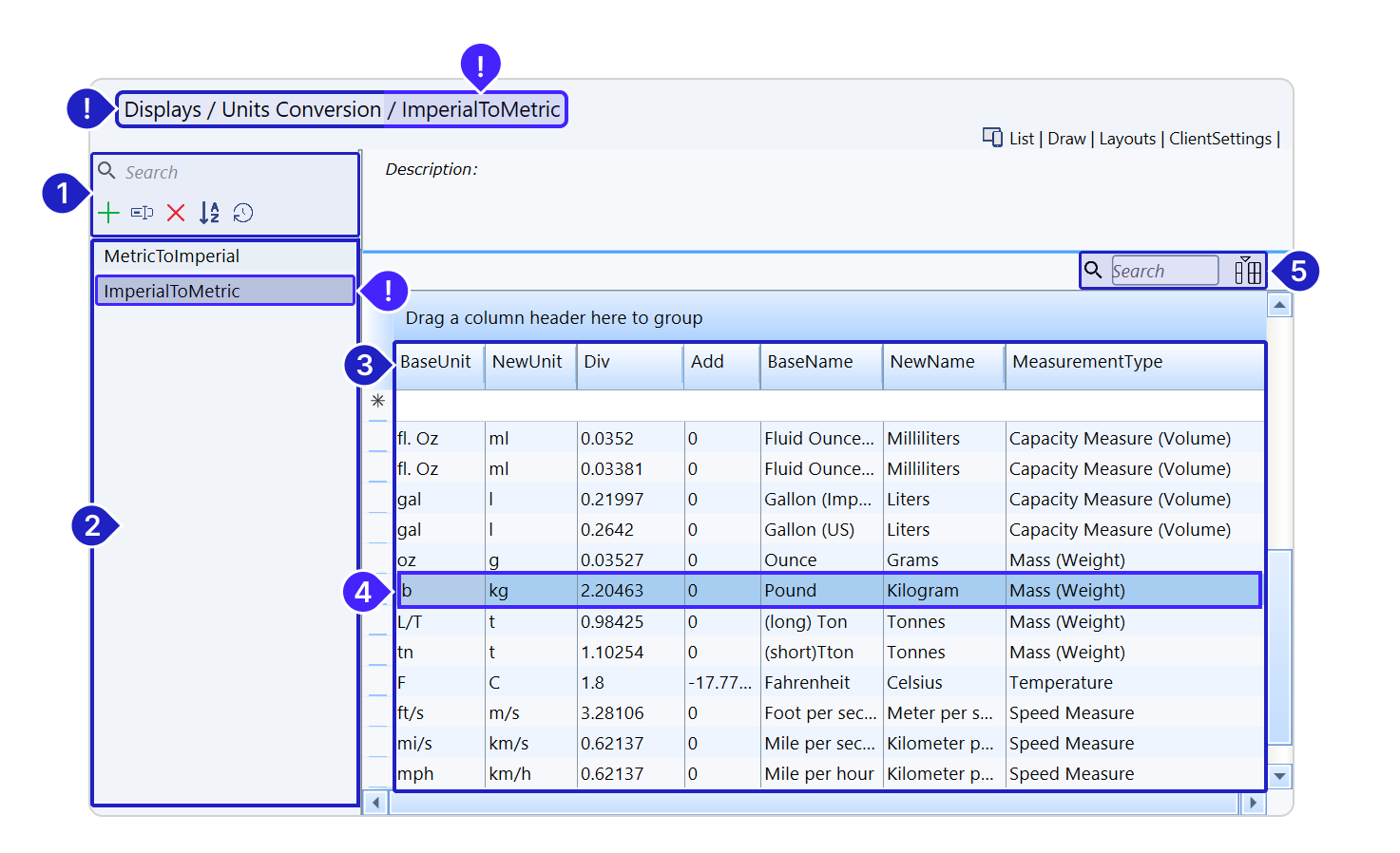Click the List link at top

point(1022,139)
